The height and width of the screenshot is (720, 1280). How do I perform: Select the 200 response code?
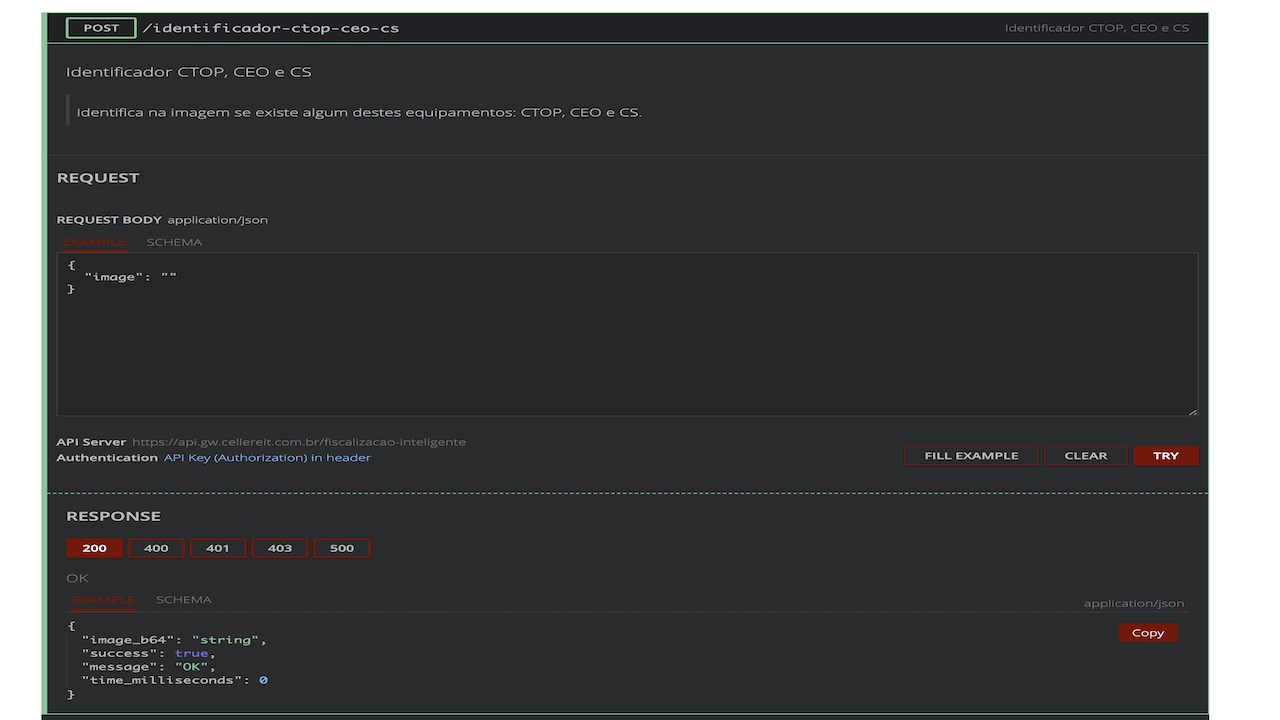tap(94, 548)
